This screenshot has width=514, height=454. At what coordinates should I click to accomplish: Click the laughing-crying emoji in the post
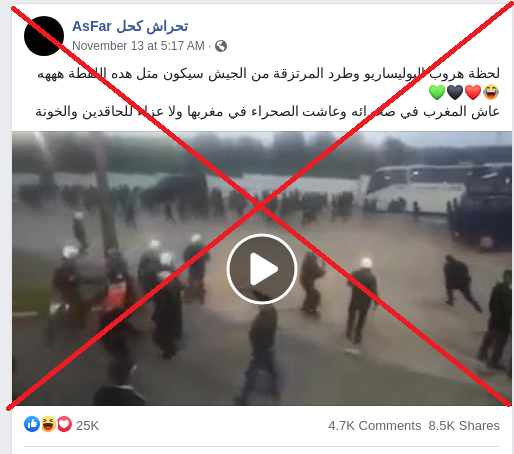click(491, 92)
